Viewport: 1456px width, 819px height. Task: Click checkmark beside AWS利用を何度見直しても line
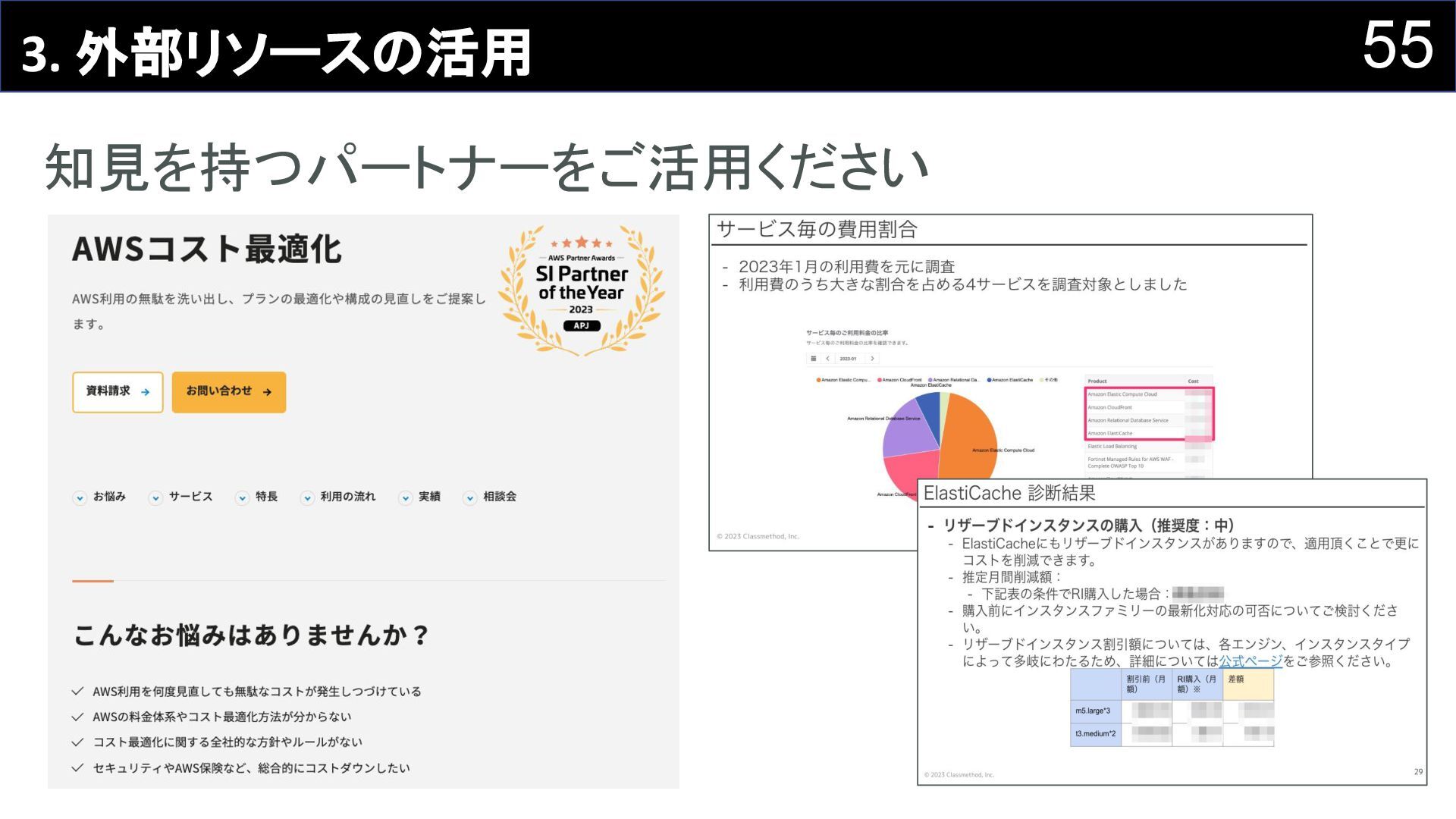pyautogui.click(x=77, y=692)
